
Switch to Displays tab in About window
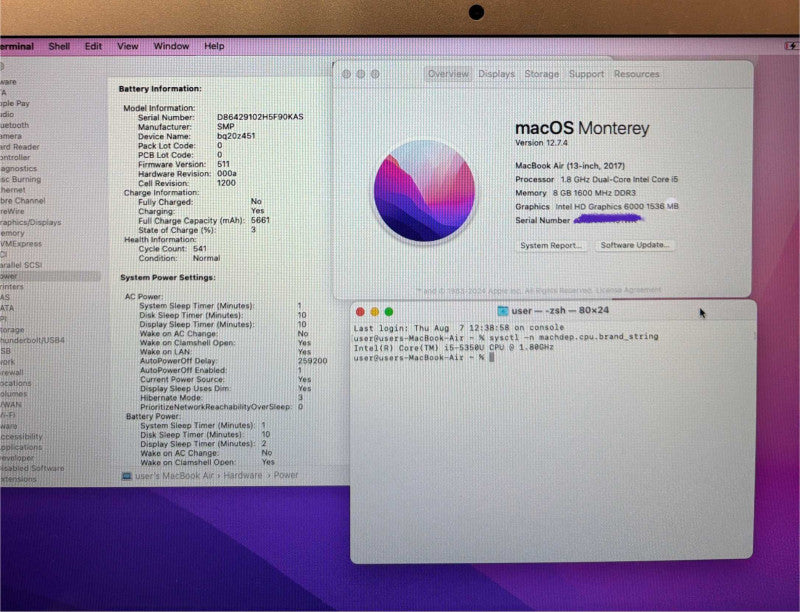(496, 74)
